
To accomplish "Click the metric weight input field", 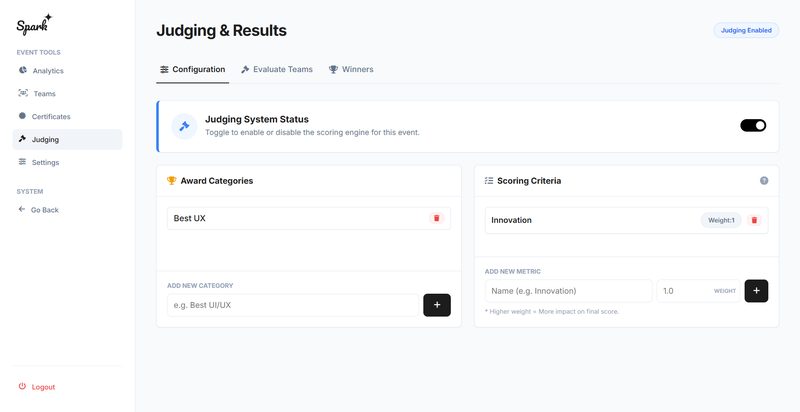I will [x=683, y=291].
